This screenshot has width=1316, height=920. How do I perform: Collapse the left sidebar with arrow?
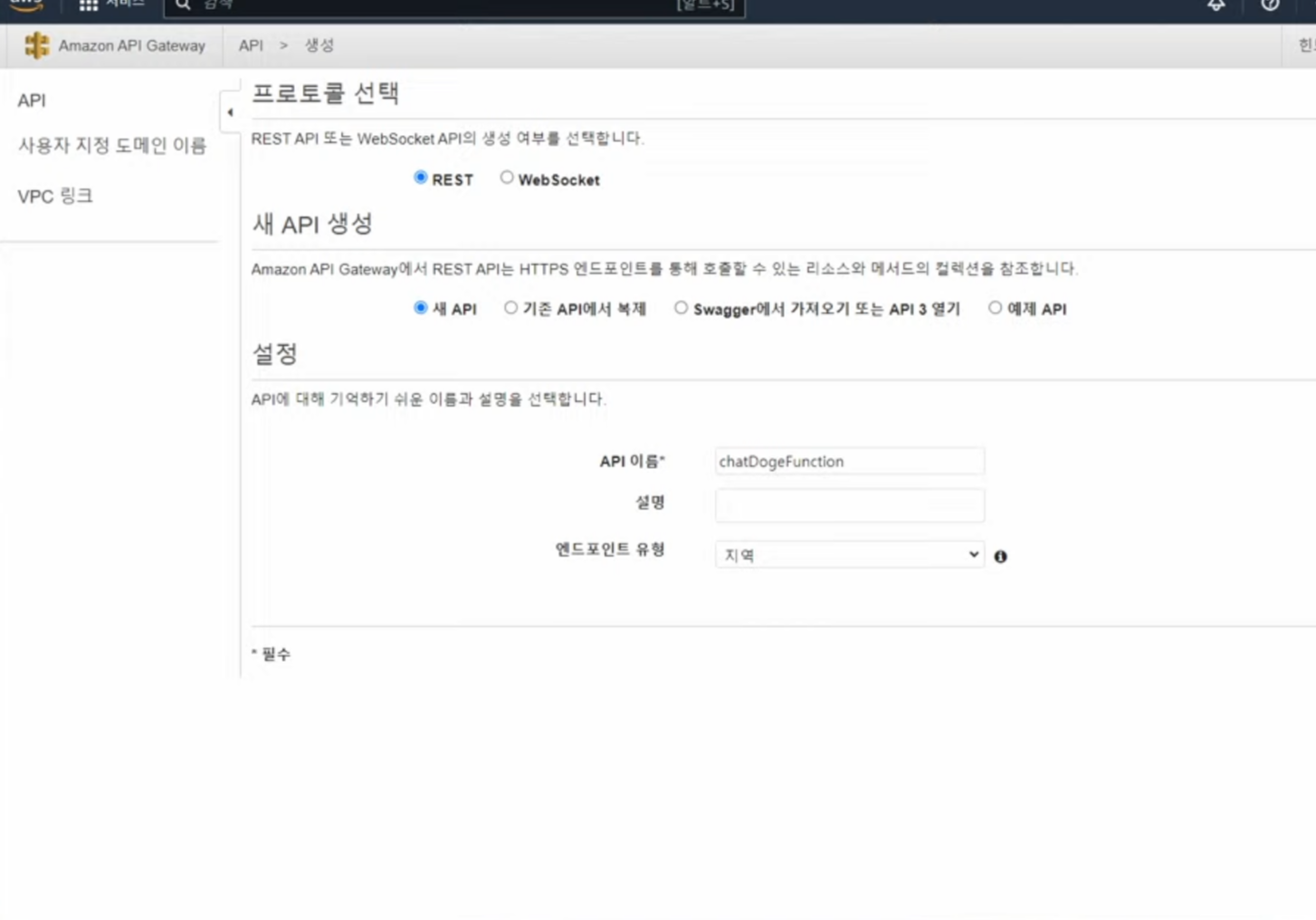click(230, 112)
